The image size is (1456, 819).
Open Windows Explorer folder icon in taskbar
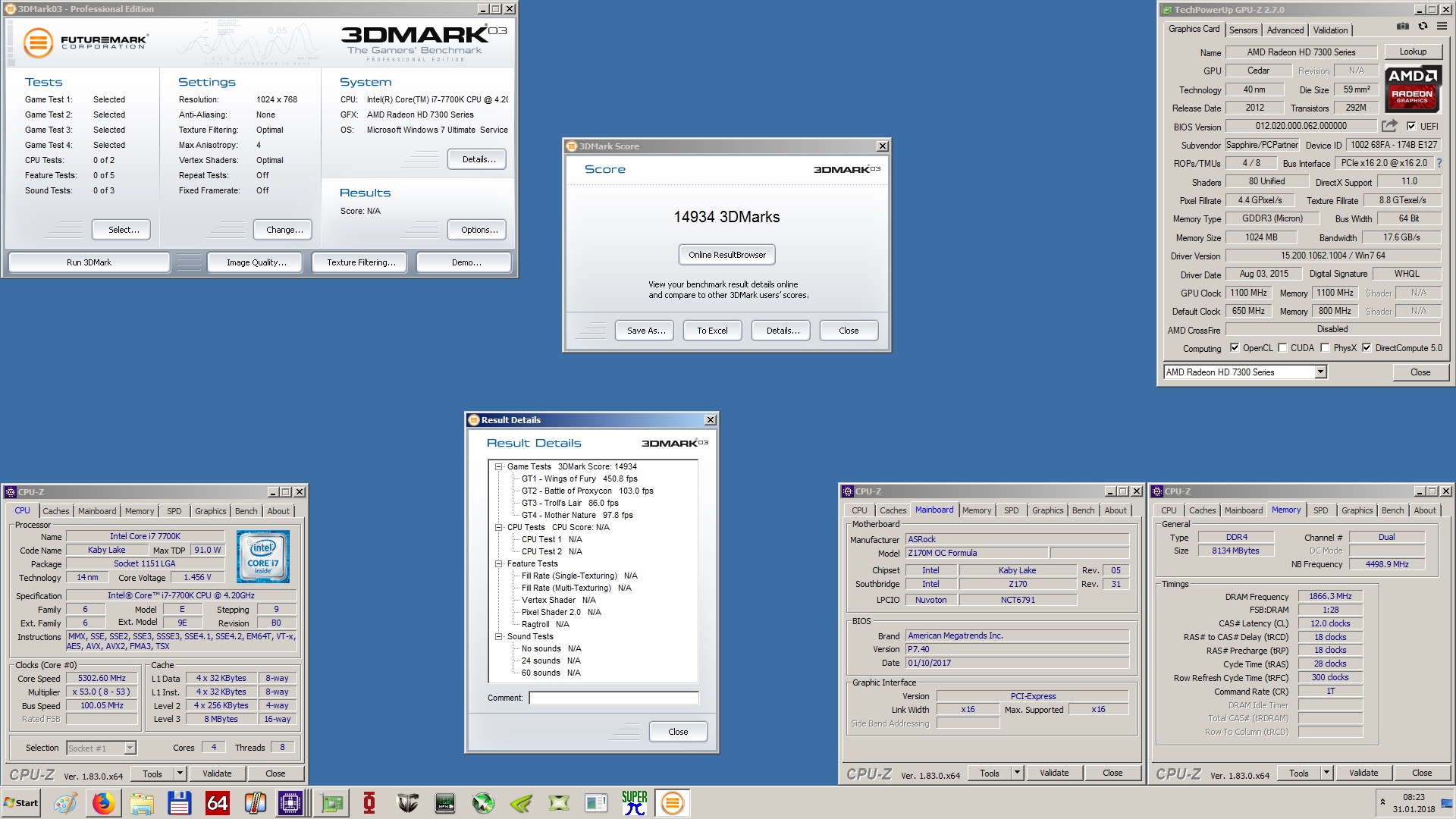point(141,803)
